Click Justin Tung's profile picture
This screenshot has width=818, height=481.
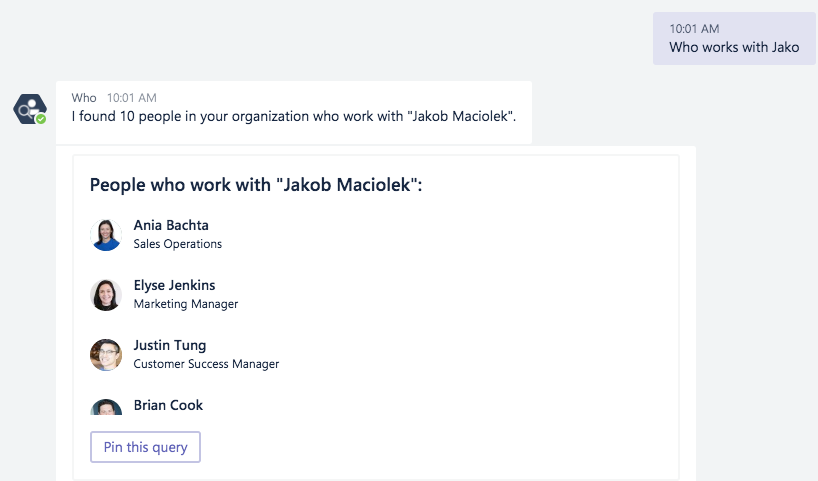[x=106, y=354]
